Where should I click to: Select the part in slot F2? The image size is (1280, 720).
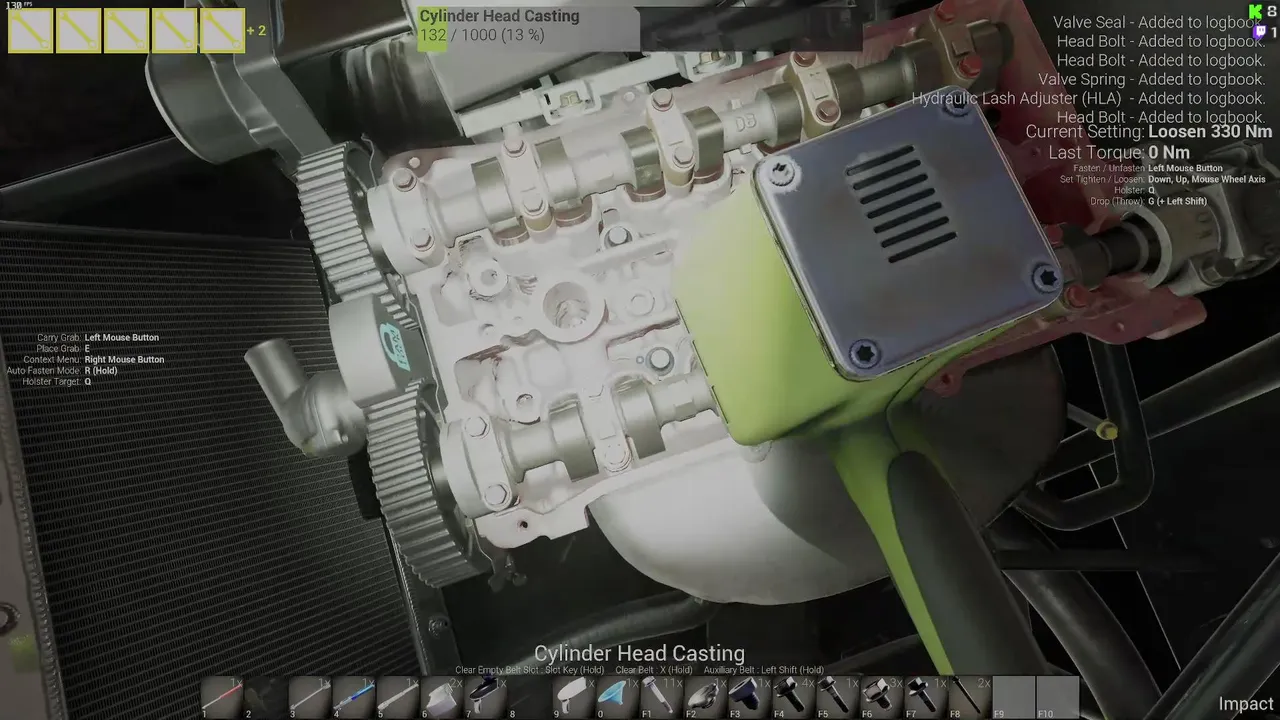click(x=706, y=697)
